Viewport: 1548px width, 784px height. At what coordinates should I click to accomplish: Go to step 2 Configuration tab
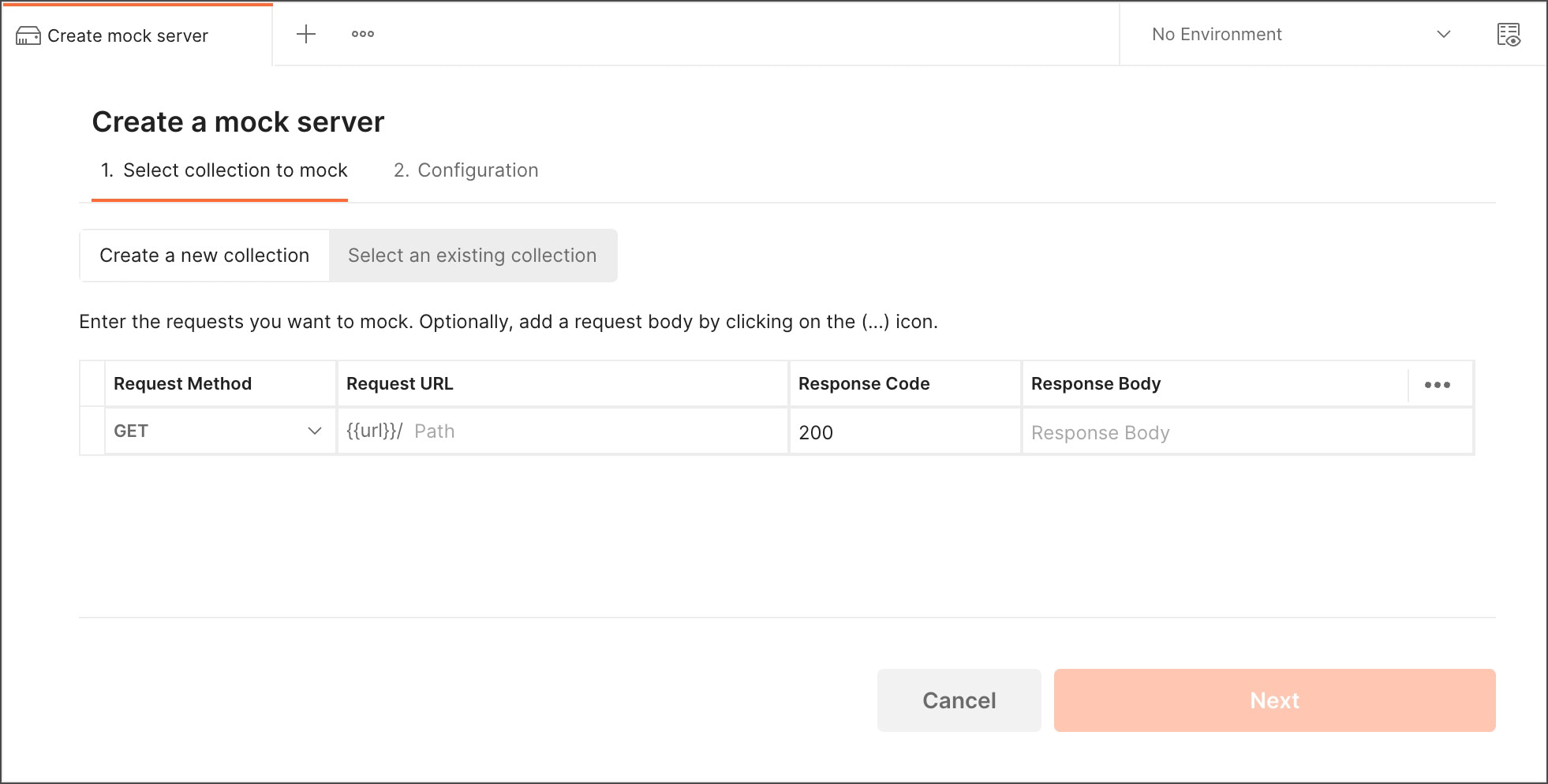pos(466,170)
